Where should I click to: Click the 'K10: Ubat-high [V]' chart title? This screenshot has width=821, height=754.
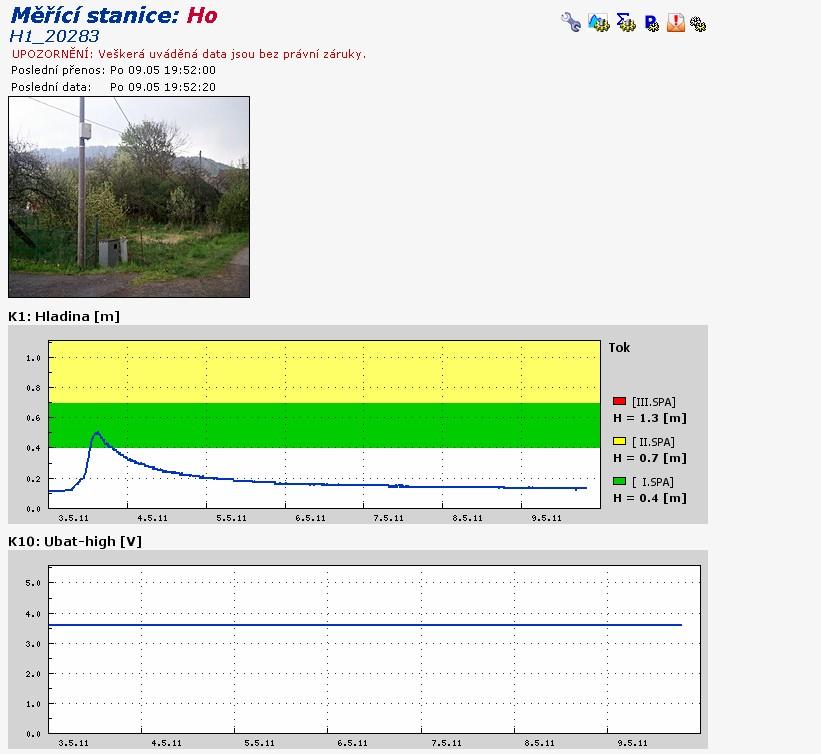pyautogui.click(x=75, y=541)
